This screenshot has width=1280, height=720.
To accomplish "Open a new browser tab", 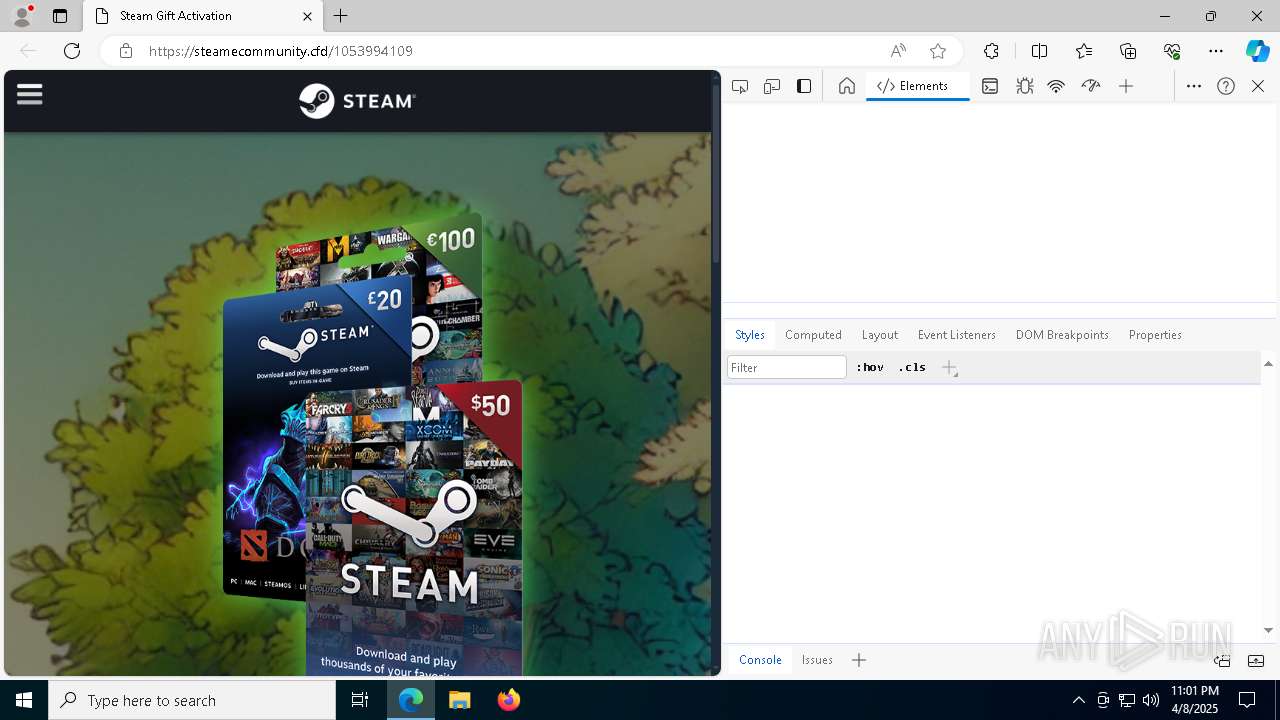I will 341,16.
